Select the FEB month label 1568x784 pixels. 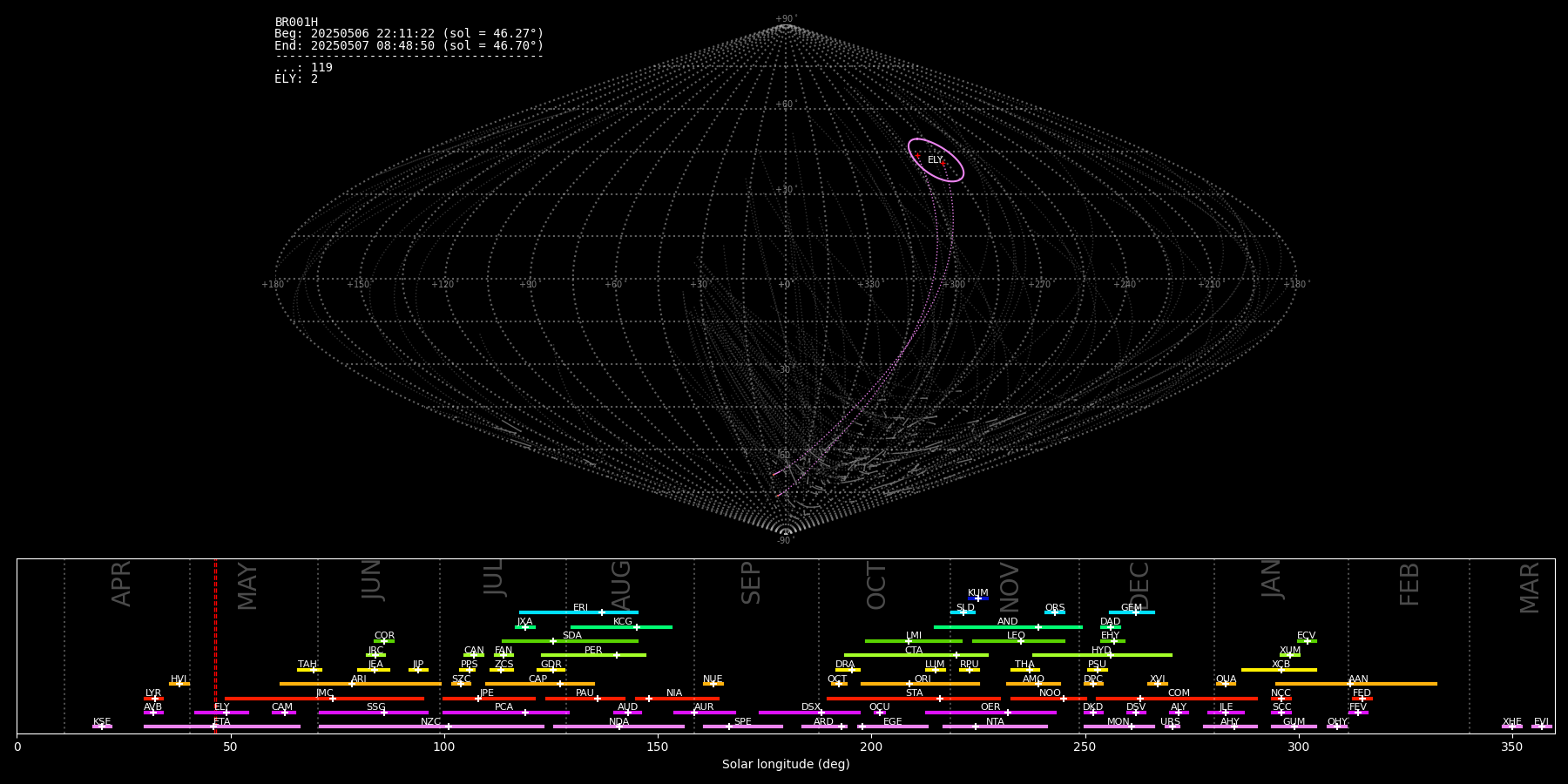(x=1409, y=584)
